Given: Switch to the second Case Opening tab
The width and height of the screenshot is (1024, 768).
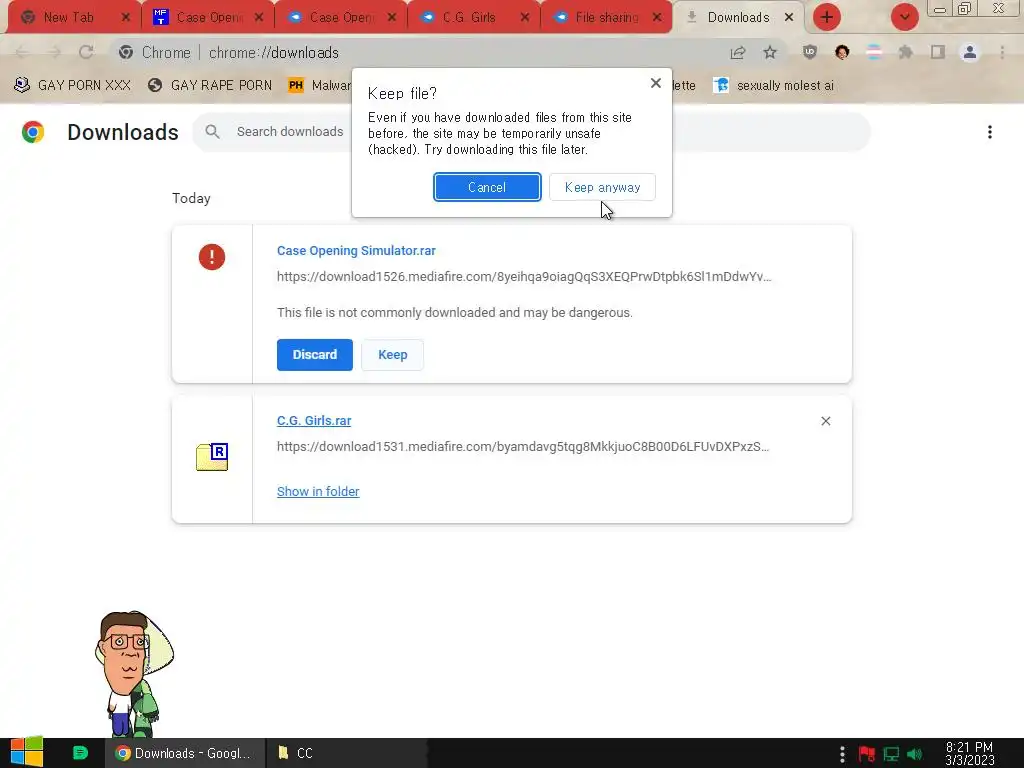Looking at the screenshot, I should pyautogui.click(x=342, y=18).
